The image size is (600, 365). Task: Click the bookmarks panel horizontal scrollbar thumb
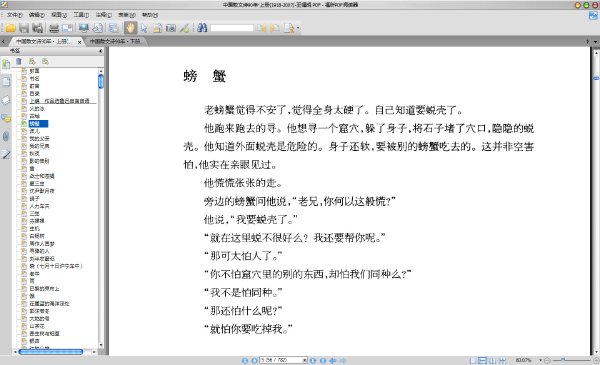point(51,352)
